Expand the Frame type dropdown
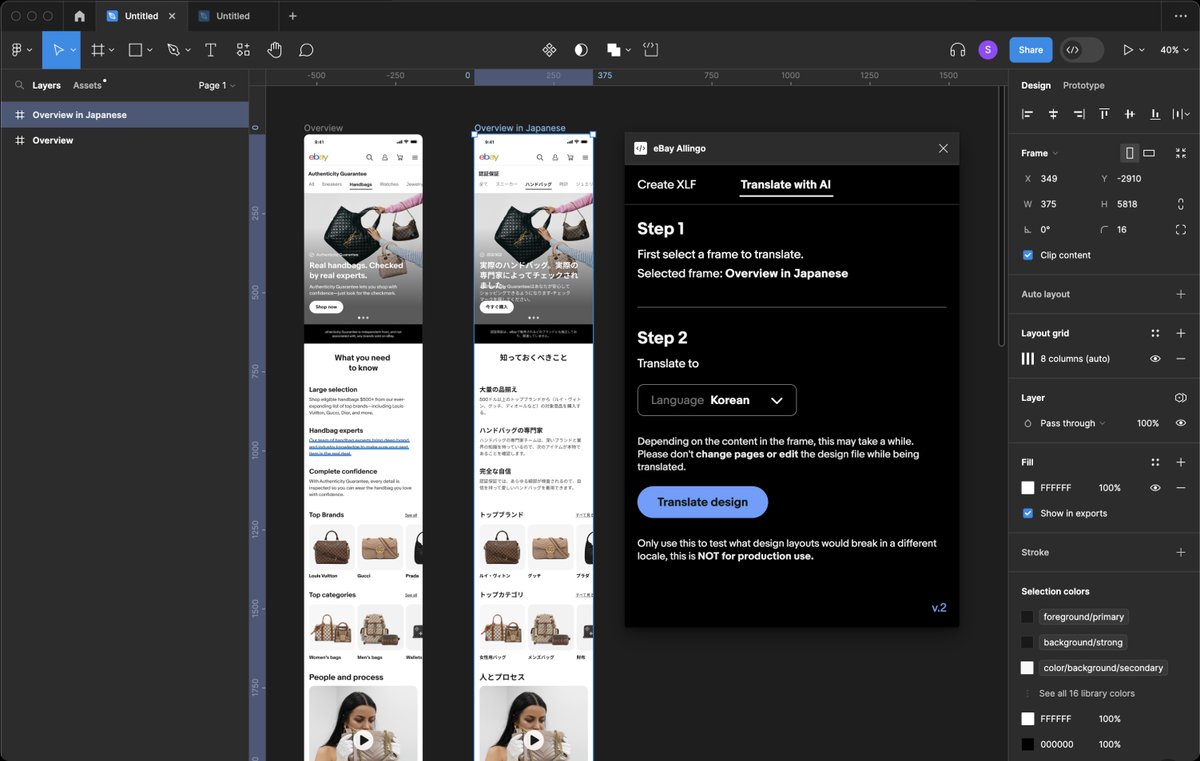Screen dimensions: 1200x761 (1040, 153)
